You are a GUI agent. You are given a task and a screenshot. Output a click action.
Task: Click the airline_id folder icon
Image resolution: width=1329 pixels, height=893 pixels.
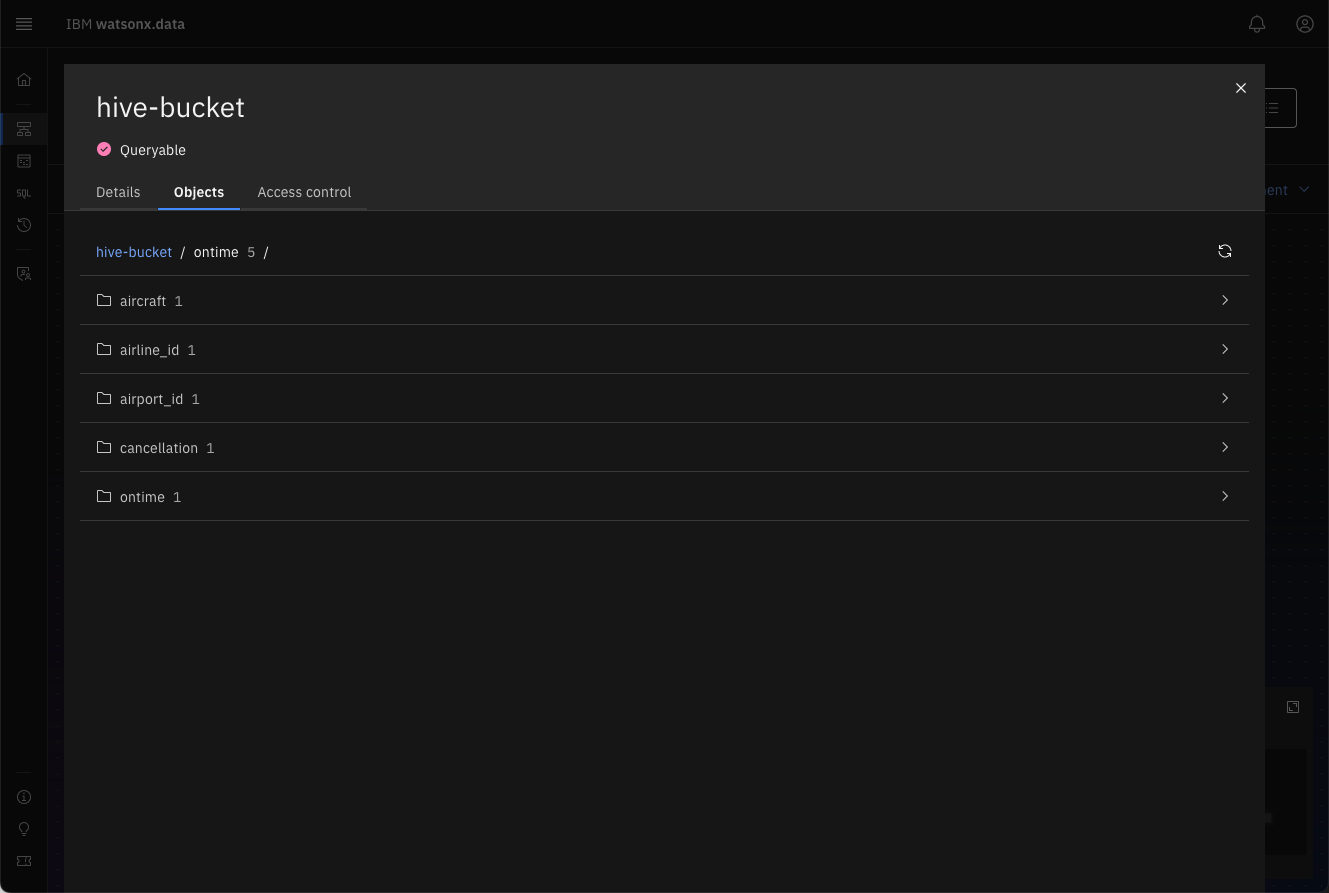[x=104, y=349]
